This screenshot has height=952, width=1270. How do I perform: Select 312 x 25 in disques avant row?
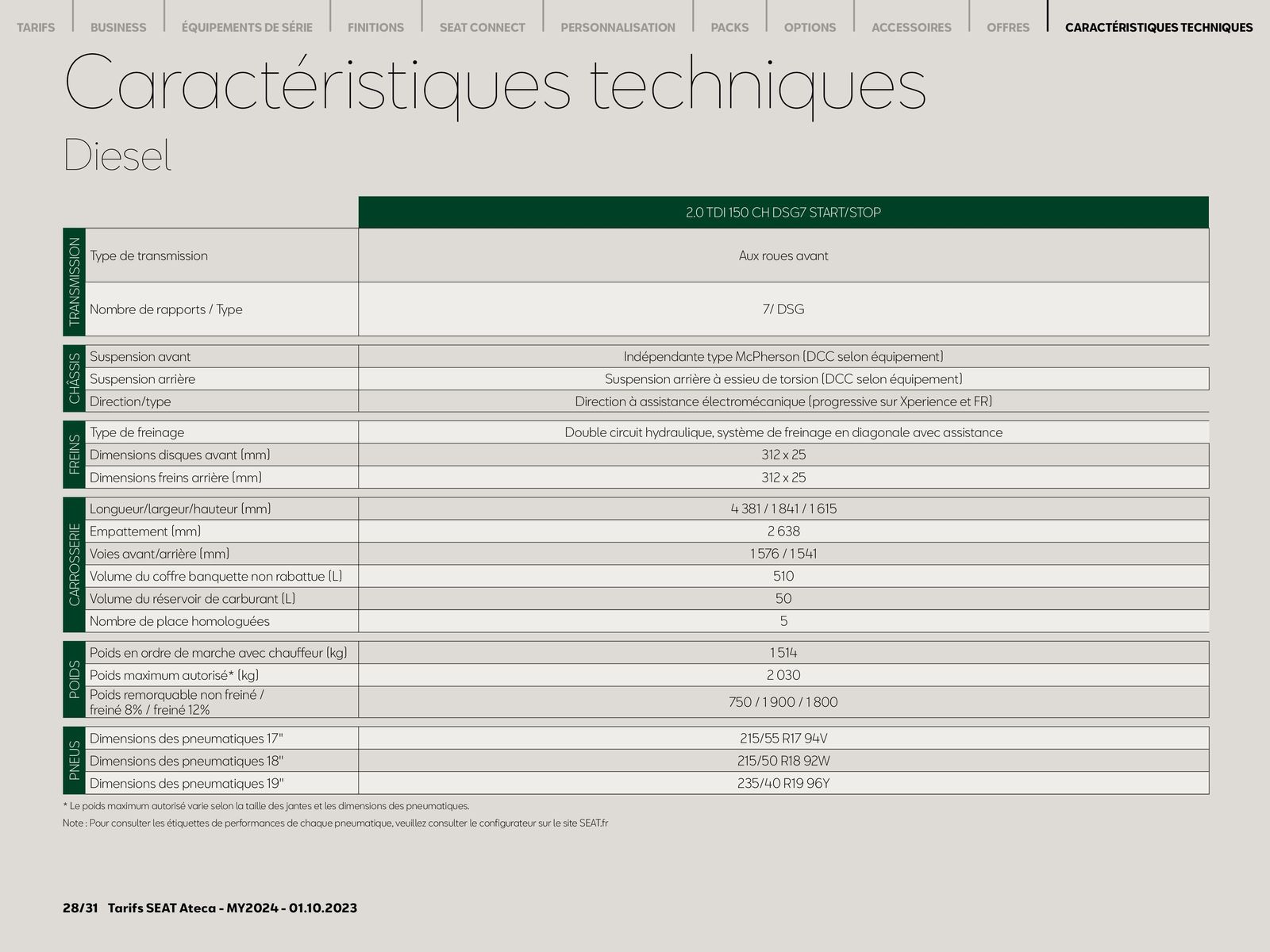(x=783, y=455)
